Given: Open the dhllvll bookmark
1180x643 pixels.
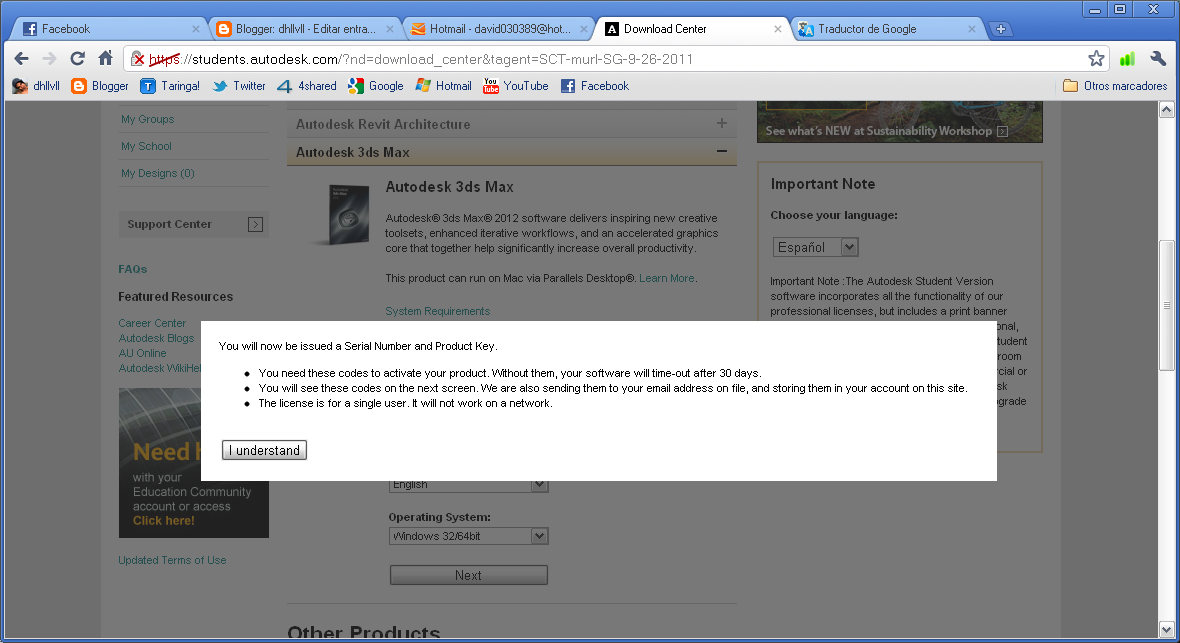Looking at the screenshot, I should click(x=36, y=86).
